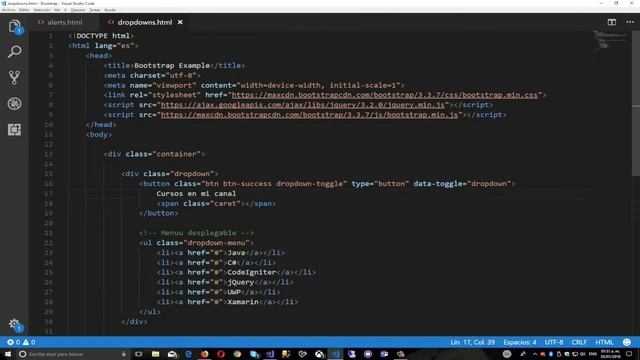This screenshot has width=640, height=360.
Task: Open the Edge browser from the taskbar
Action: 188,354
